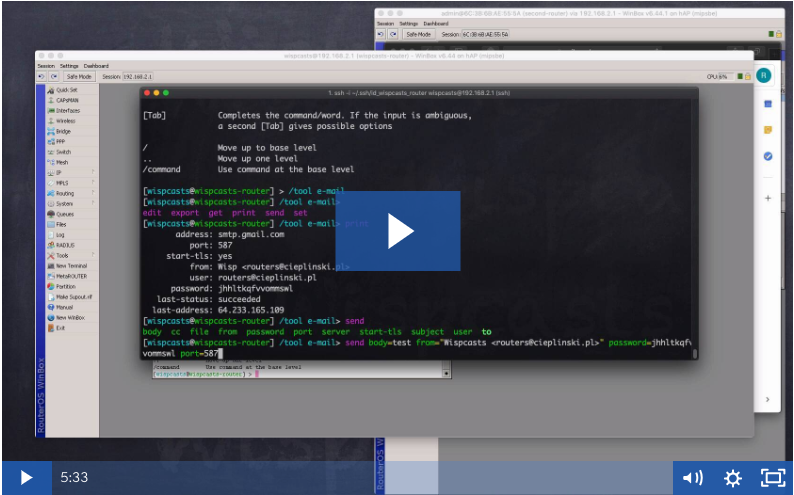Expand the Tools submenu in WinBox sidebar

pos(71,256)
